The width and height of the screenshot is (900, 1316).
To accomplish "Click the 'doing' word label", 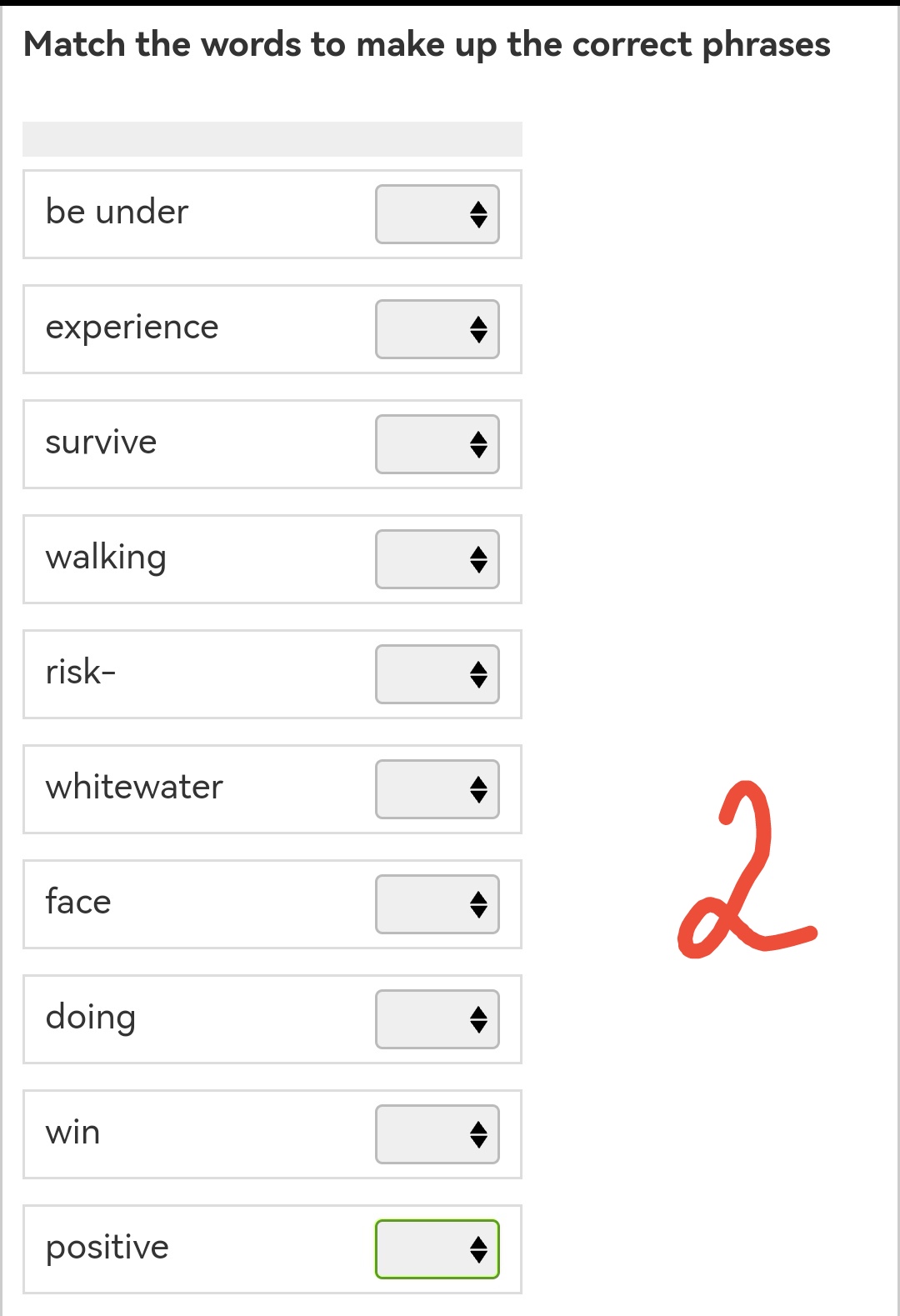I will 91,1018.
